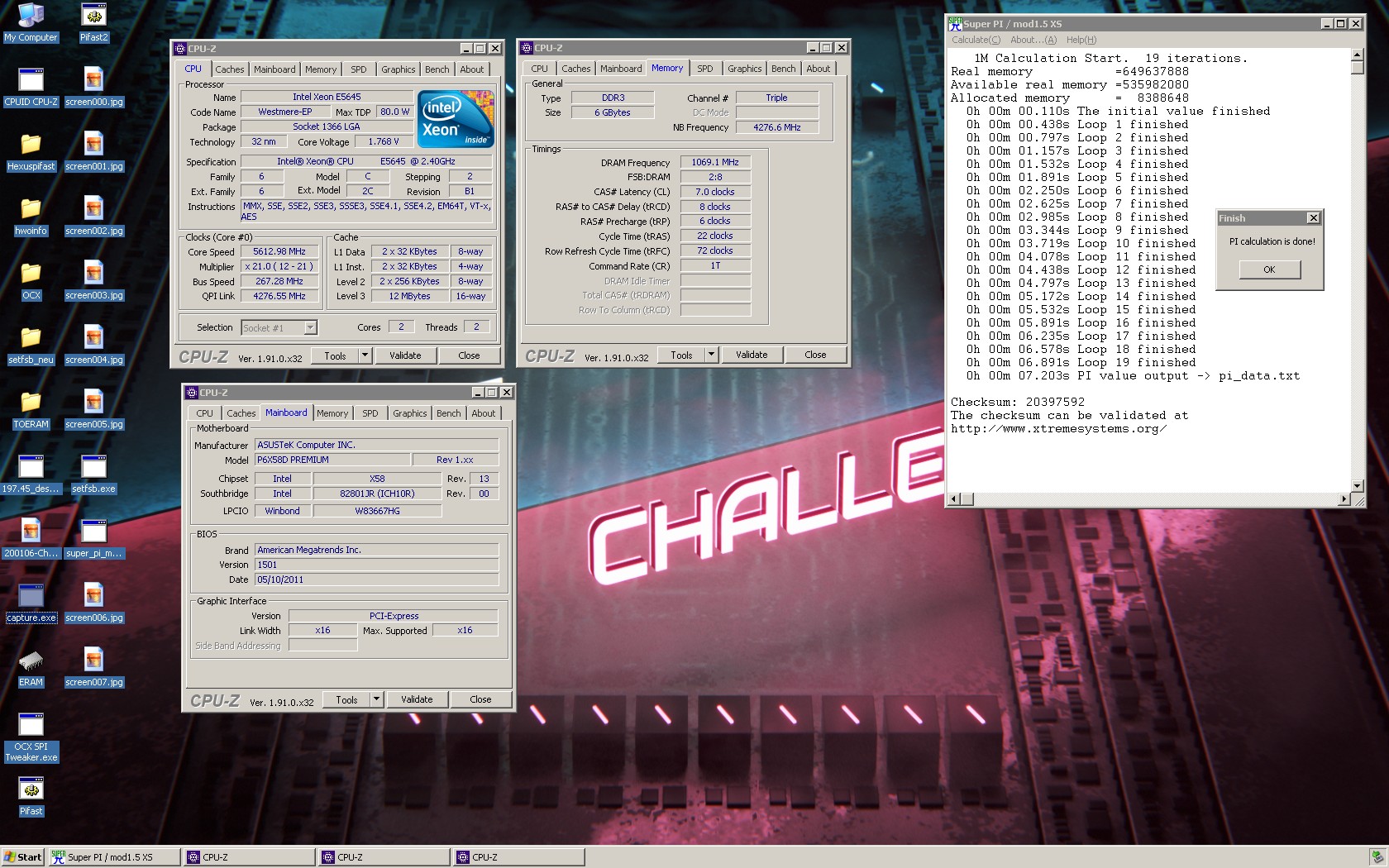
Task: Open the Hexuspifast folder icon
Action: point(31,151)
